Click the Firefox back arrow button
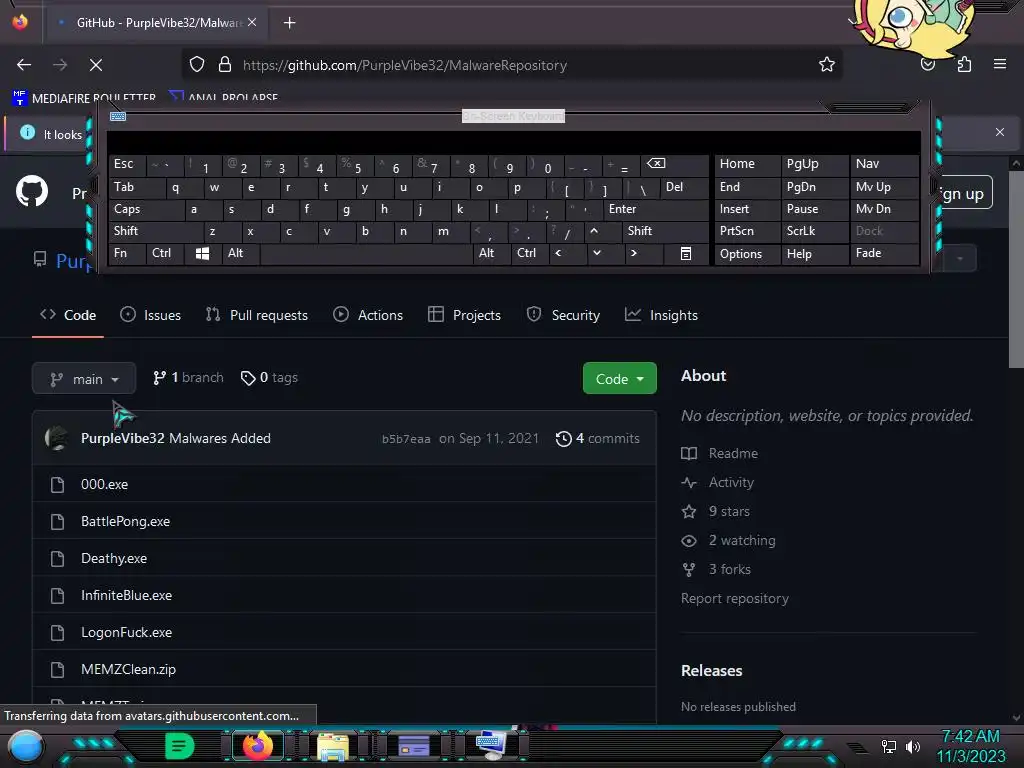The image size is (1024, 768). point(24,65)
